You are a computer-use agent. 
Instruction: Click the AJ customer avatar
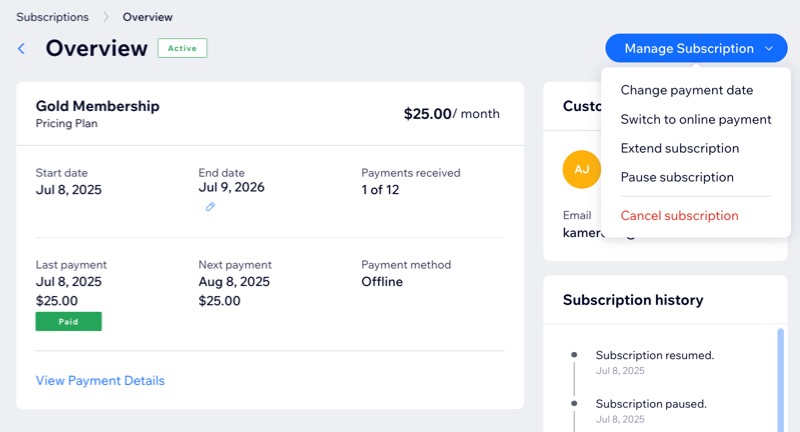582,170
